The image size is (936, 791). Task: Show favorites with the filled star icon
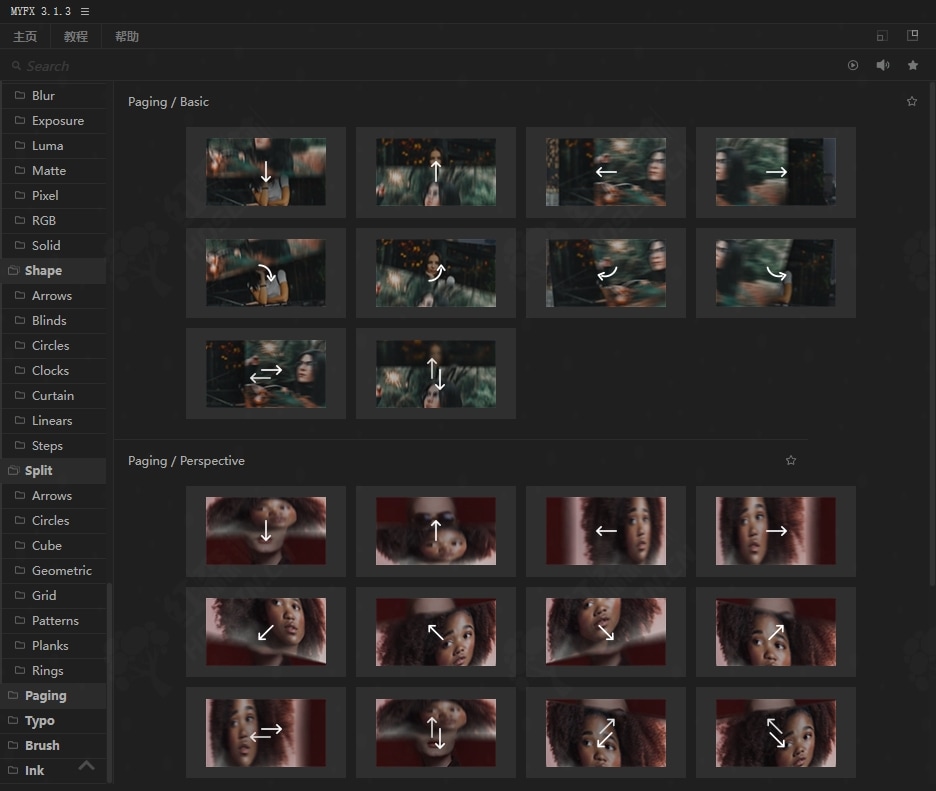coord(913,65)
